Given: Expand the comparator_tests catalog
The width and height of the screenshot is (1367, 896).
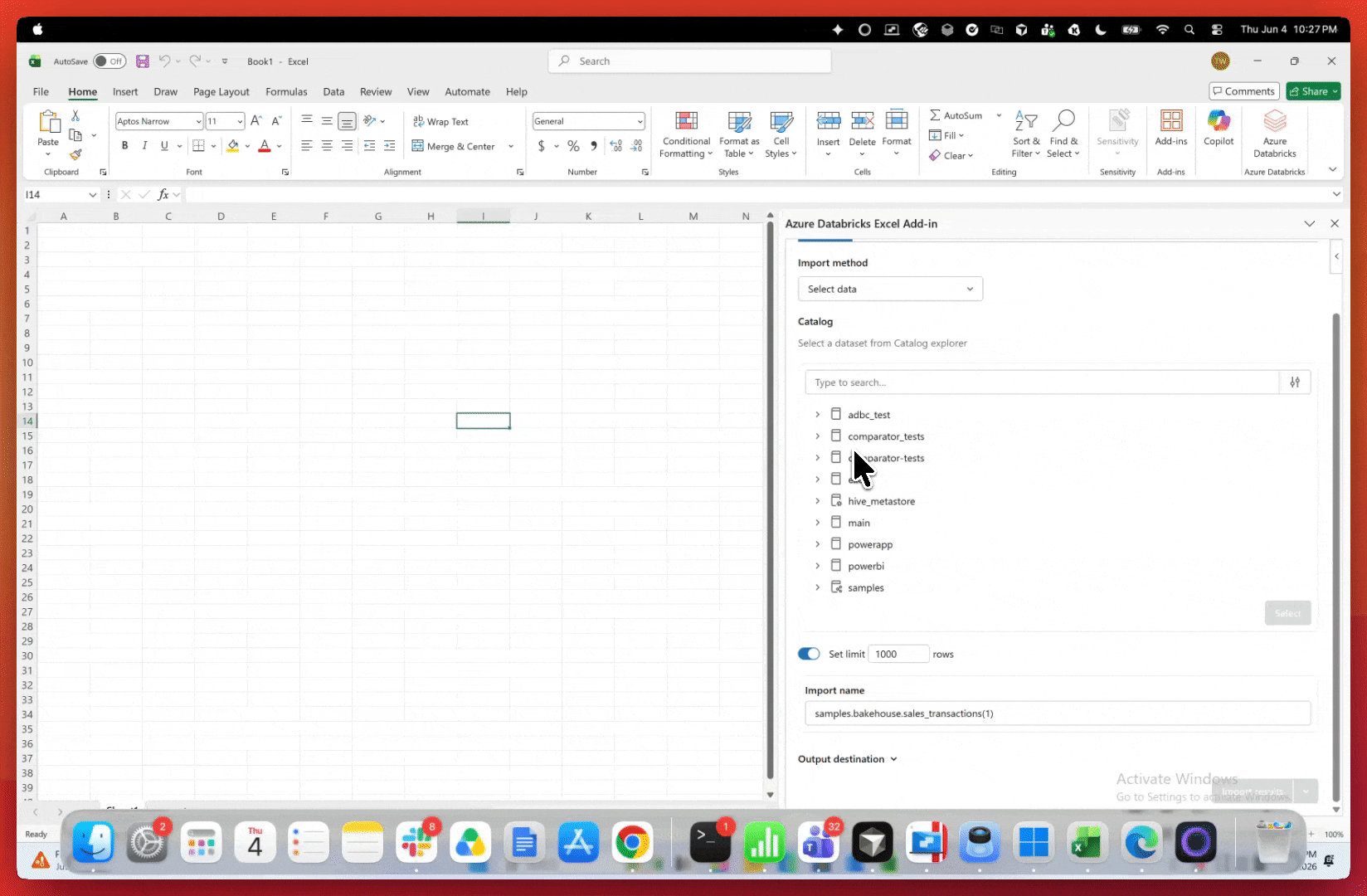Looking at the screenshot, I should pos(817,436).
